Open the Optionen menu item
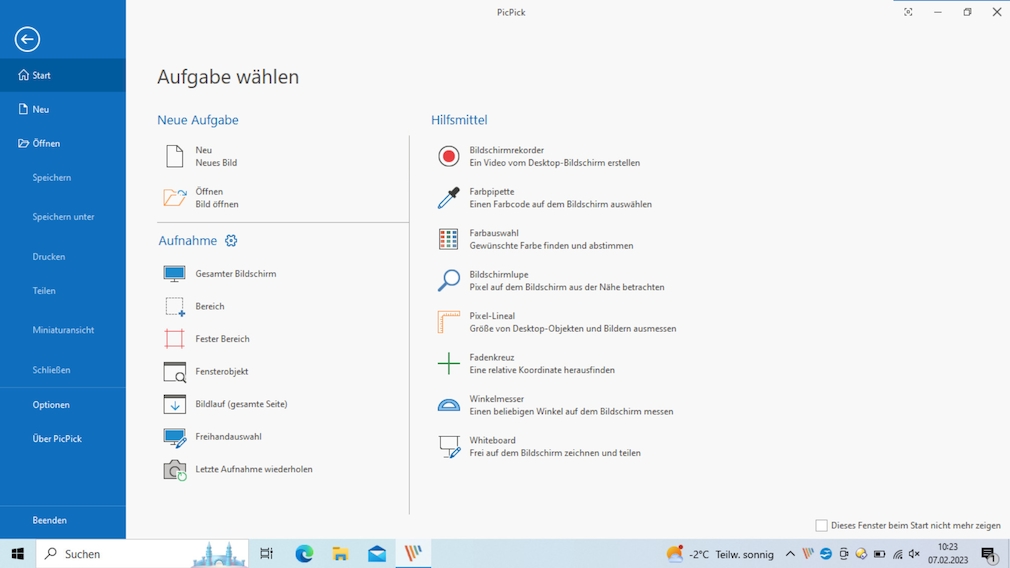1010x568 pixels. (51, 405)
